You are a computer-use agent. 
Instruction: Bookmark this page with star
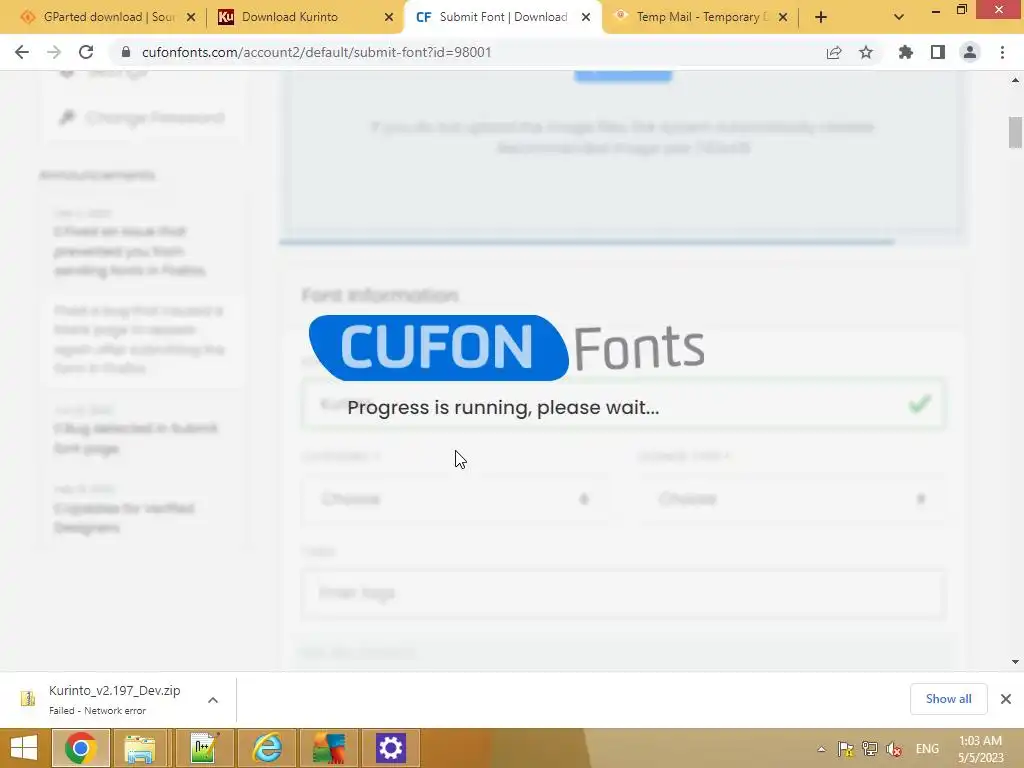point(866,52)
